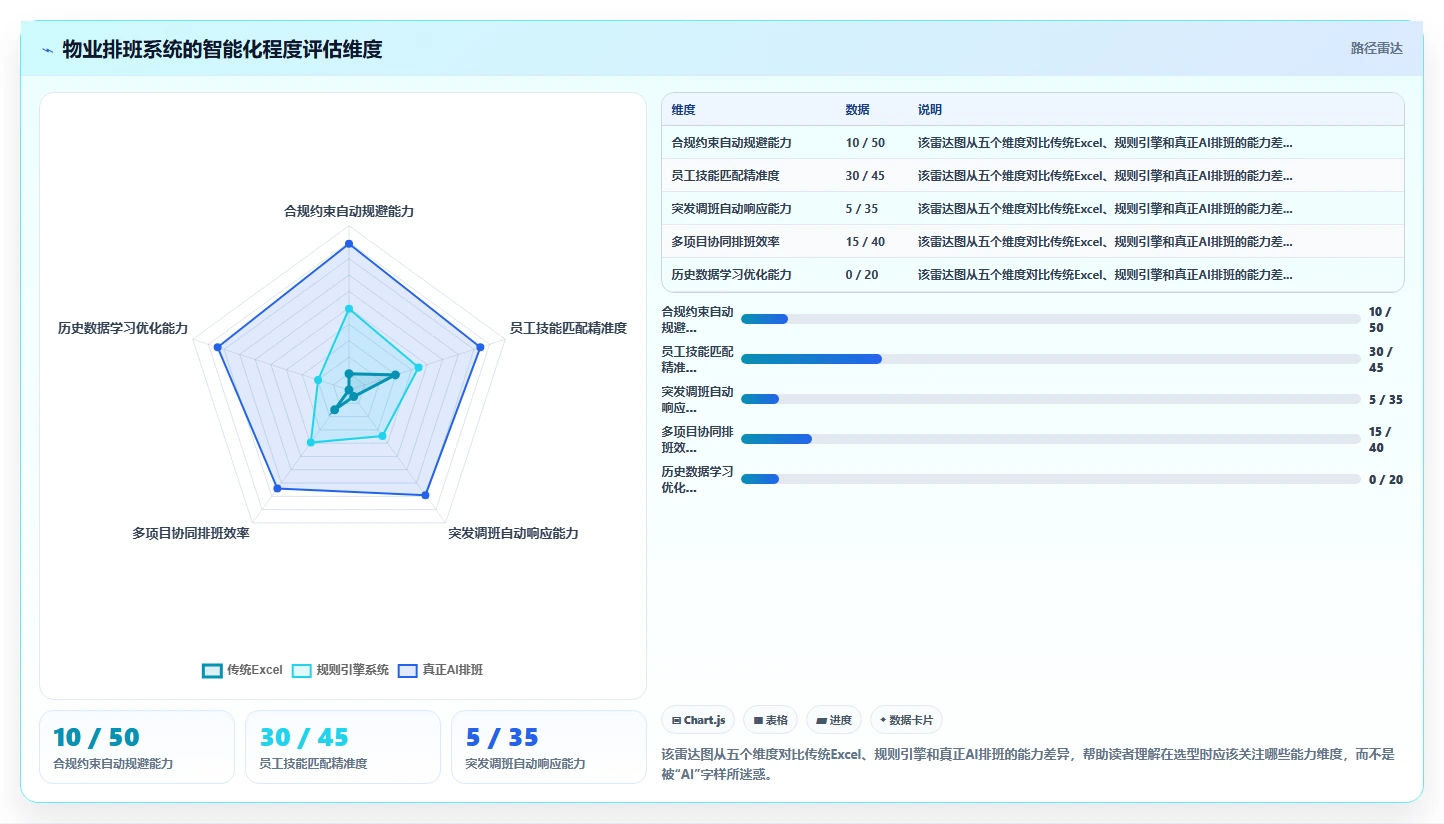
Task: Toggle the 真正AI排班 legend item
Action: [x=440, y=670]
